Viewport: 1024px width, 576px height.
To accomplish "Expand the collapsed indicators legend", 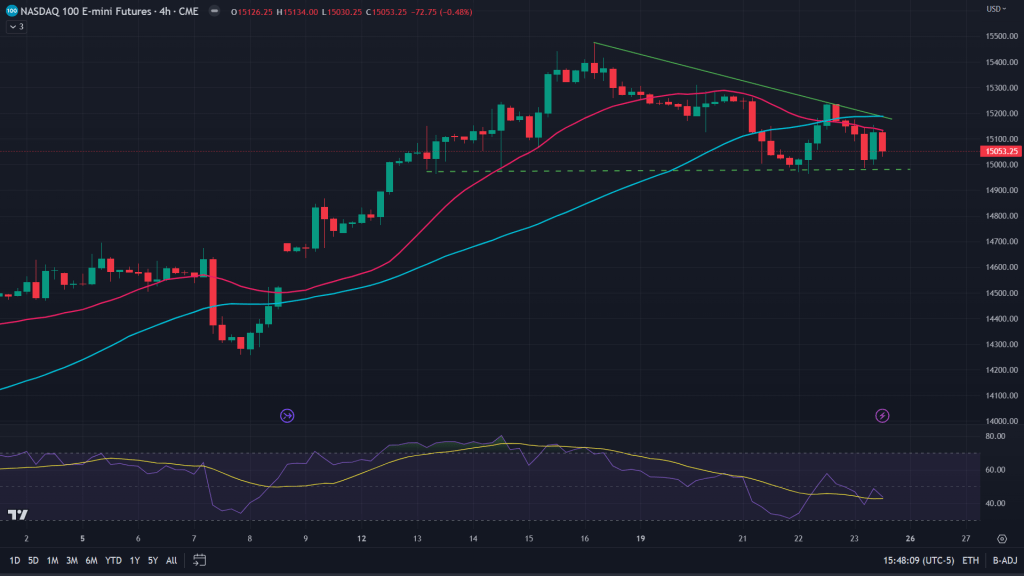I will point(15,27).
